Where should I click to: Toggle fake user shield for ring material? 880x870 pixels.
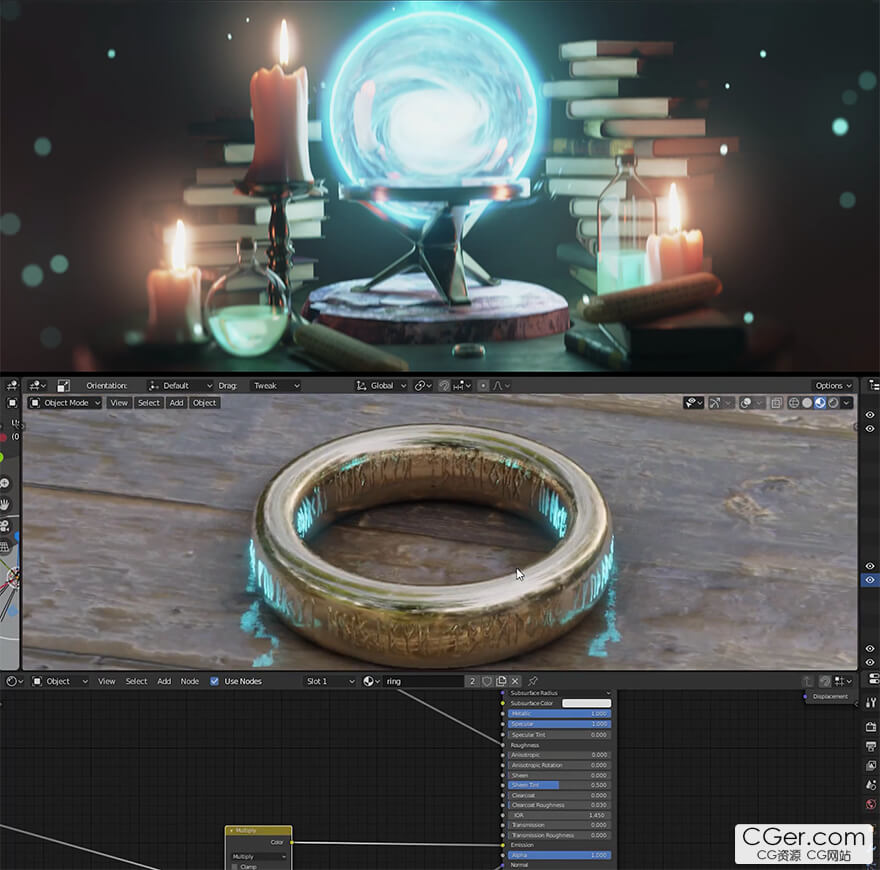tap(487, 681)
